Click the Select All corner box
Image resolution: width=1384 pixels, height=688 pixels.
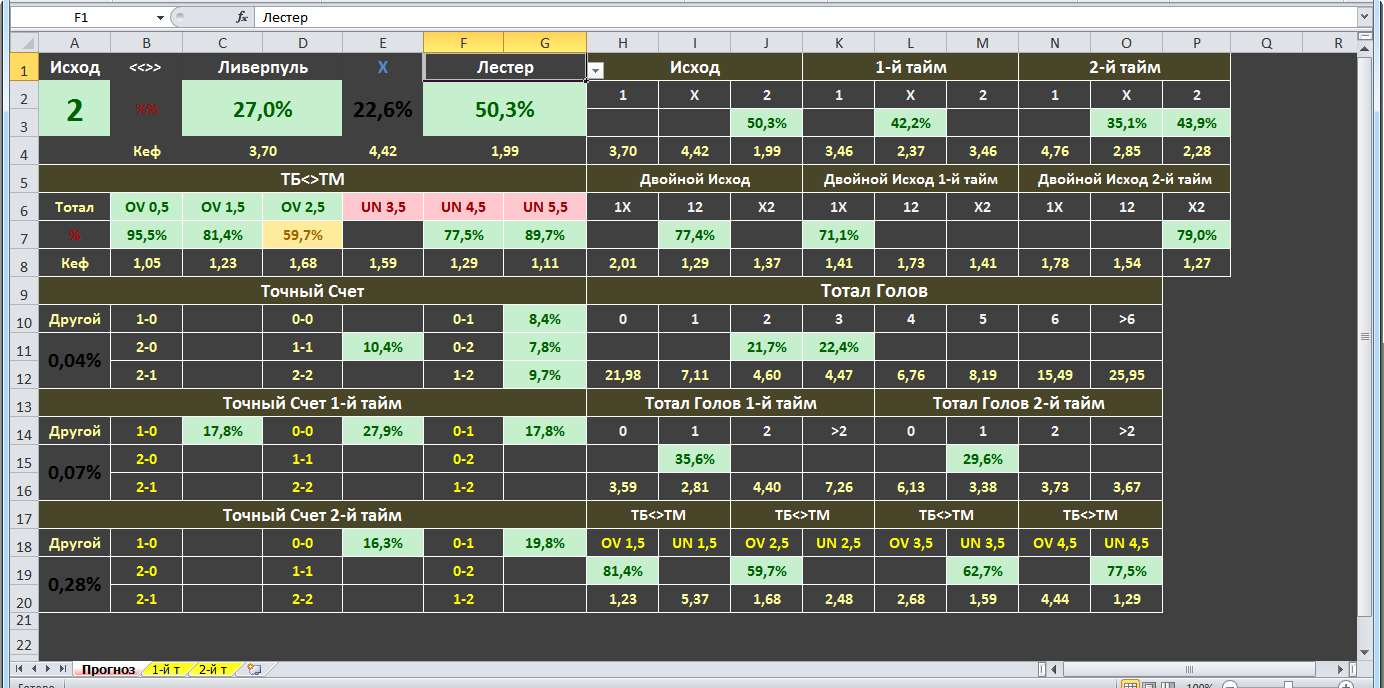(24, 42)
